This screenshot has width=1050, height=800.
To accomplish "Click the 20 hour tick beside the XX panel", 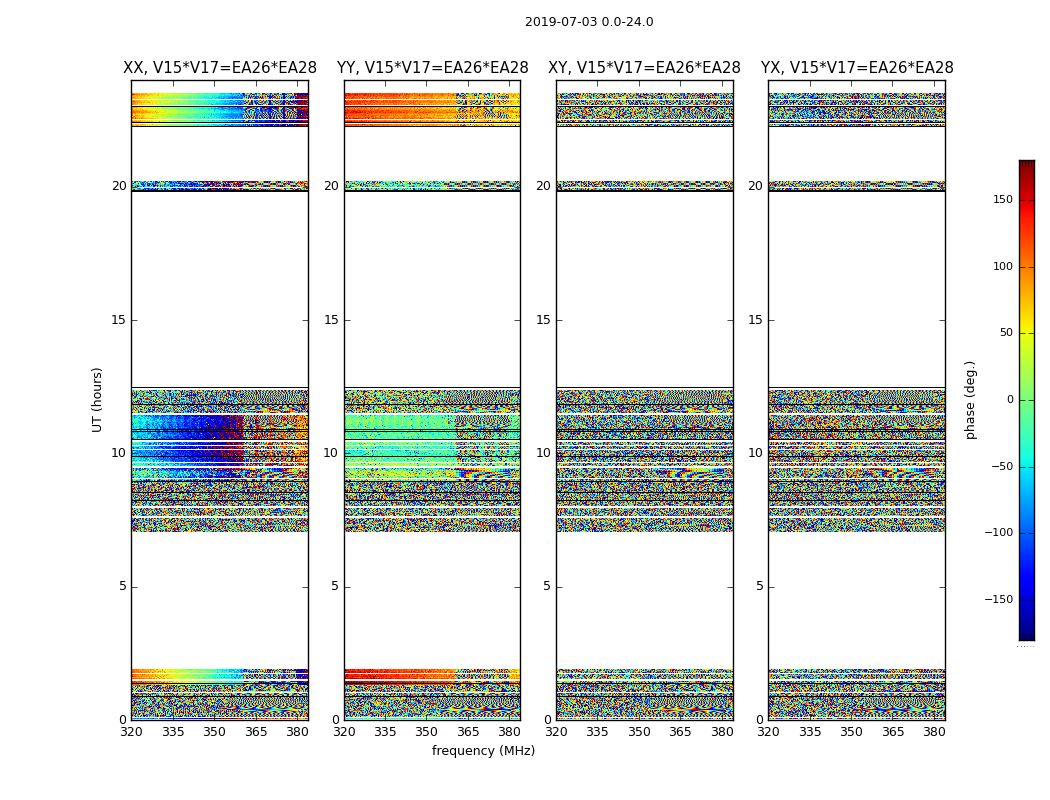I will [x=119, y=186].
